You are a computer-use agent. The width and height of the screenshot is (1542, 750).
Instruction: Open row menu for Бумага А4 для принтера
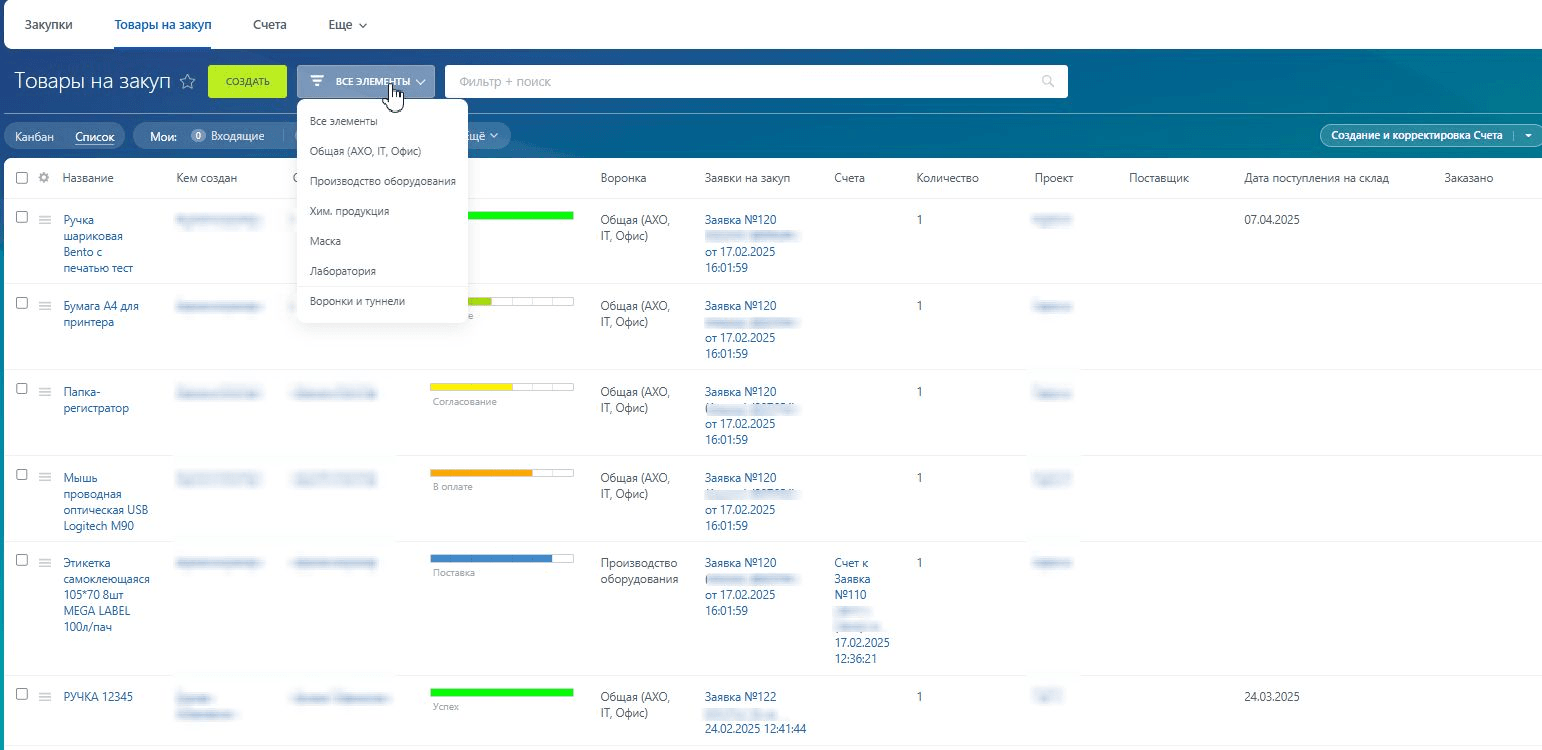pos(45,306)
